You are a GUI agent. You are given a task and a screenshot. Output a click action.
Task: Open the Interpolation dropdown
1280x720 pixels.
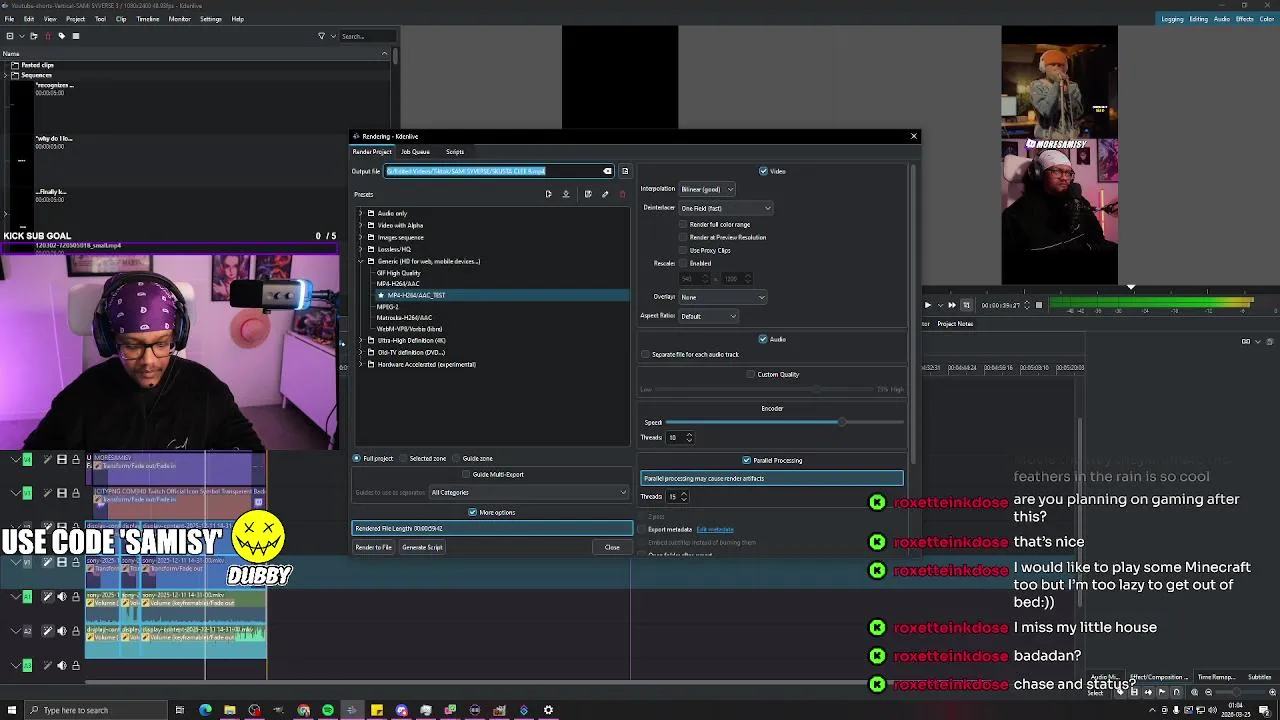pyautogui.click(x=707, y=189)
